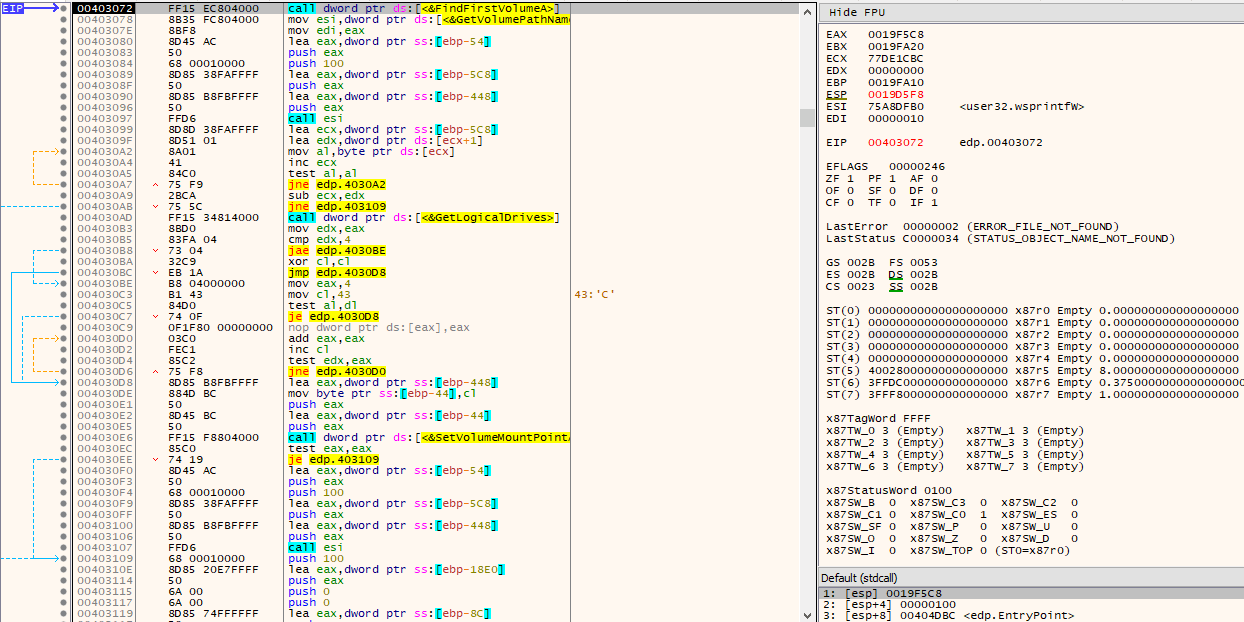Click the TF flag value
The height and width of the screenshot is (622, 1244).
tap(893, 202)
